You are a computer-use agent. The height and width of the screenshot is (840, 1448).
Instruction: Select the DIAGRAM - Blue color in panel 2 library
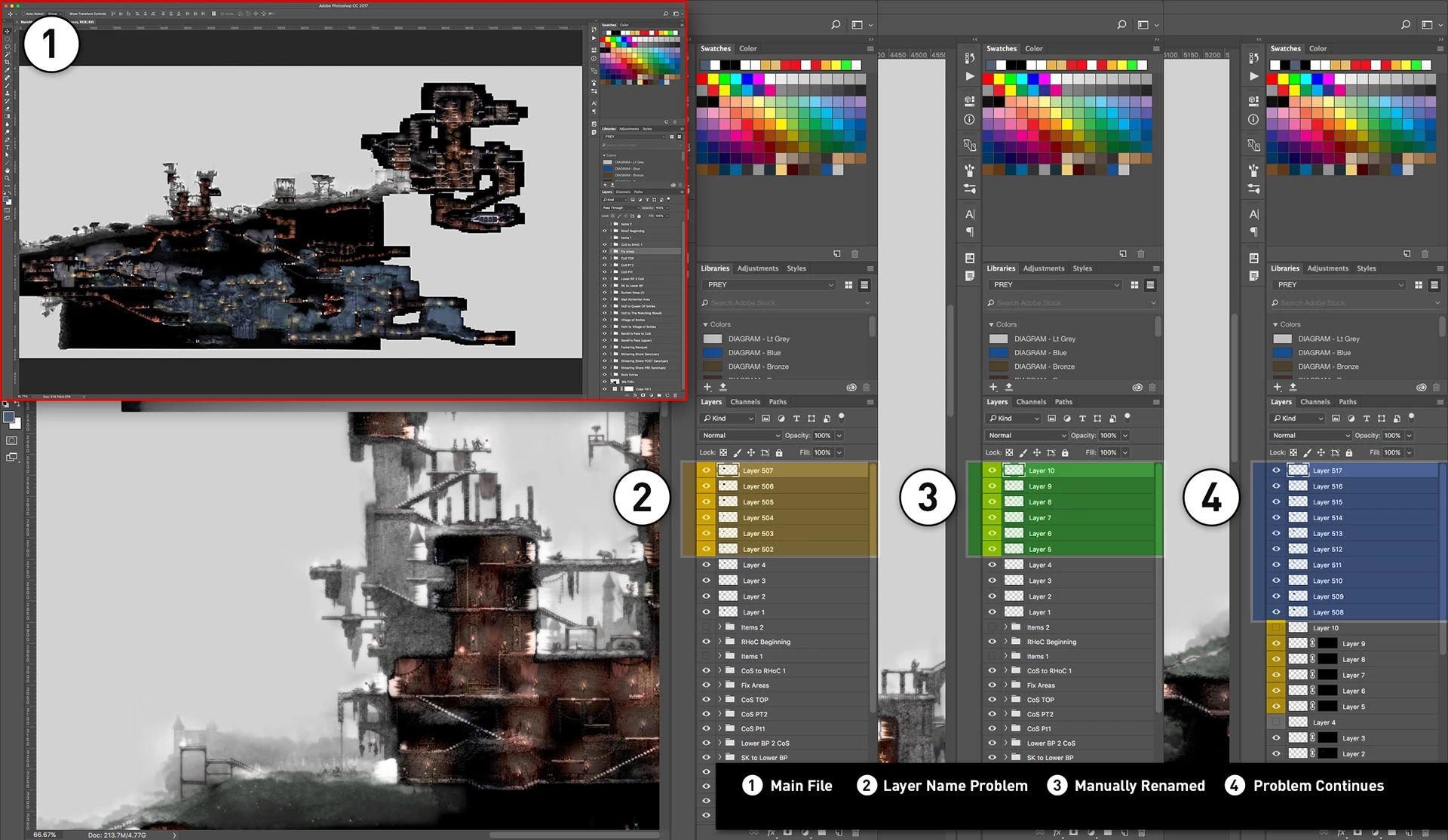coord(754,353)
